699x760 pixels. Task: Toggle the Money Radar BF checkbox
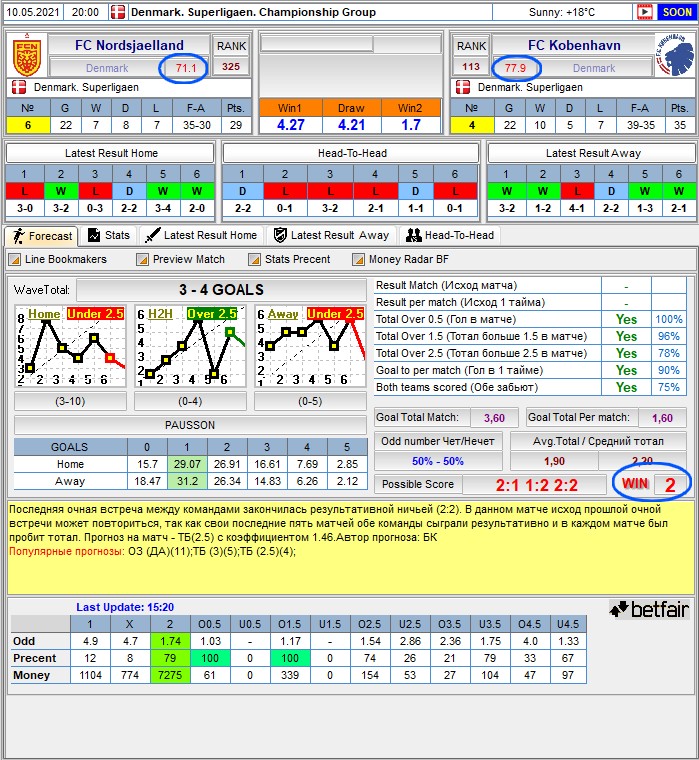358,260
